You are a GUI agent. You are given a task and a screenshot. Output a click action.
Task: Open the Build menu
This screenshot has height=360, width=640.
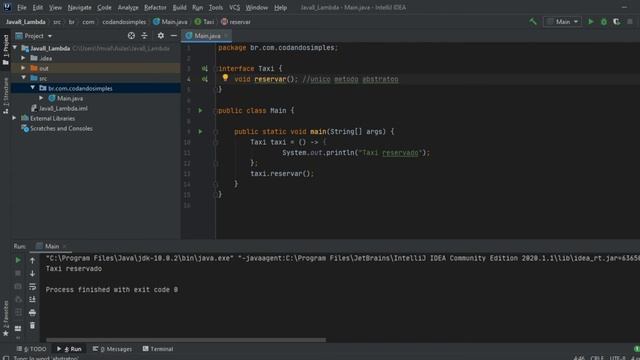click(179, 7)
